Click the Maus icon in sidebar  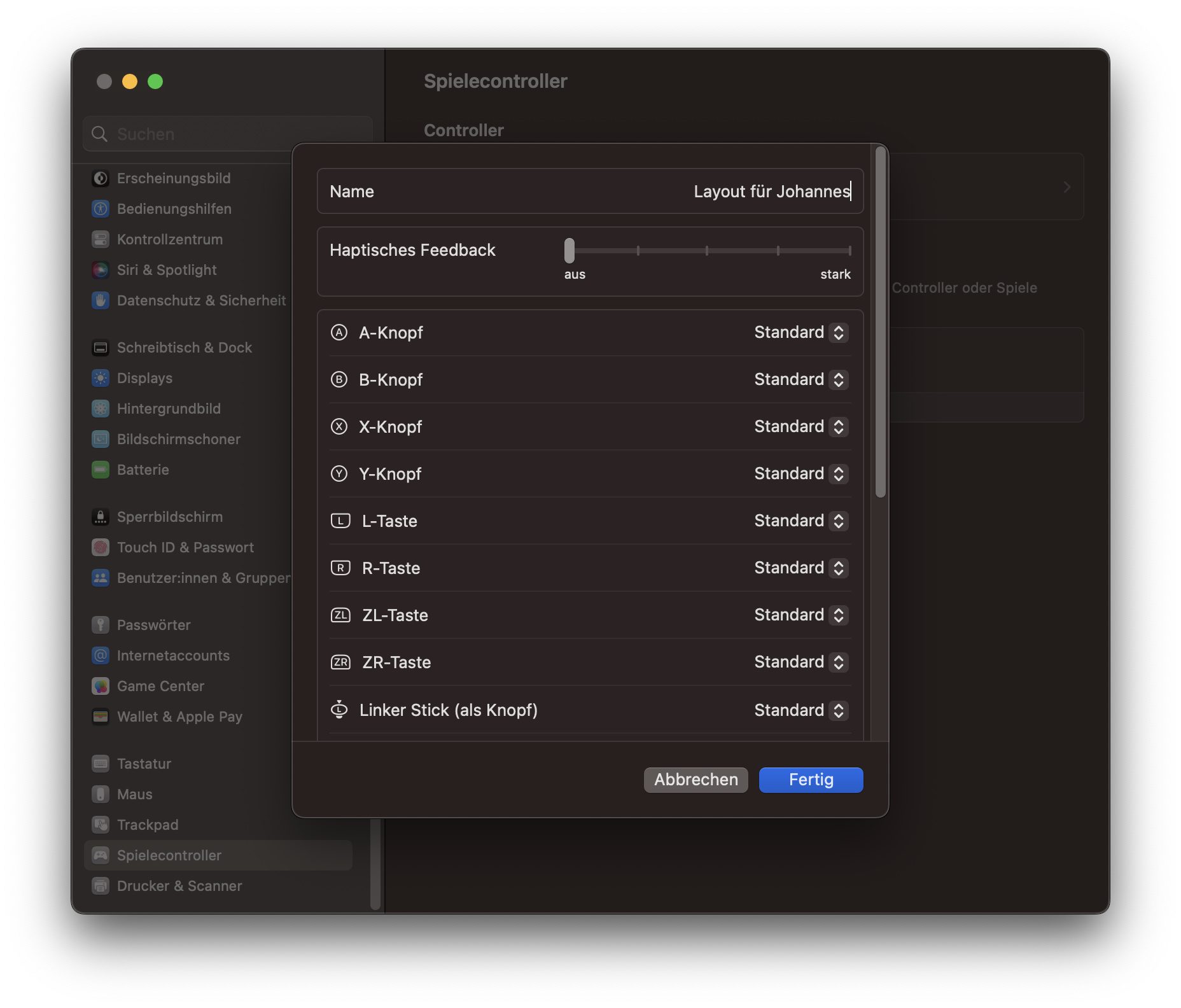(101, 794)
